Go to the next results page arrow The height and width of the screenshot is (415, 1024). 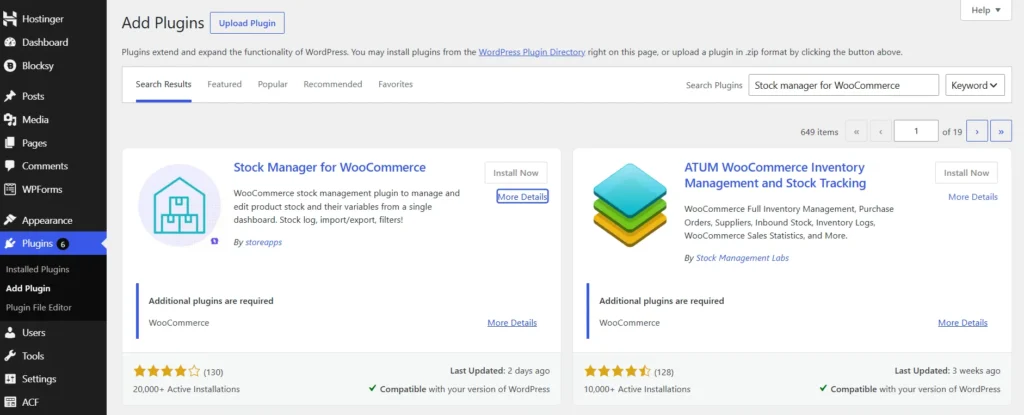click(x=977, y=131)
